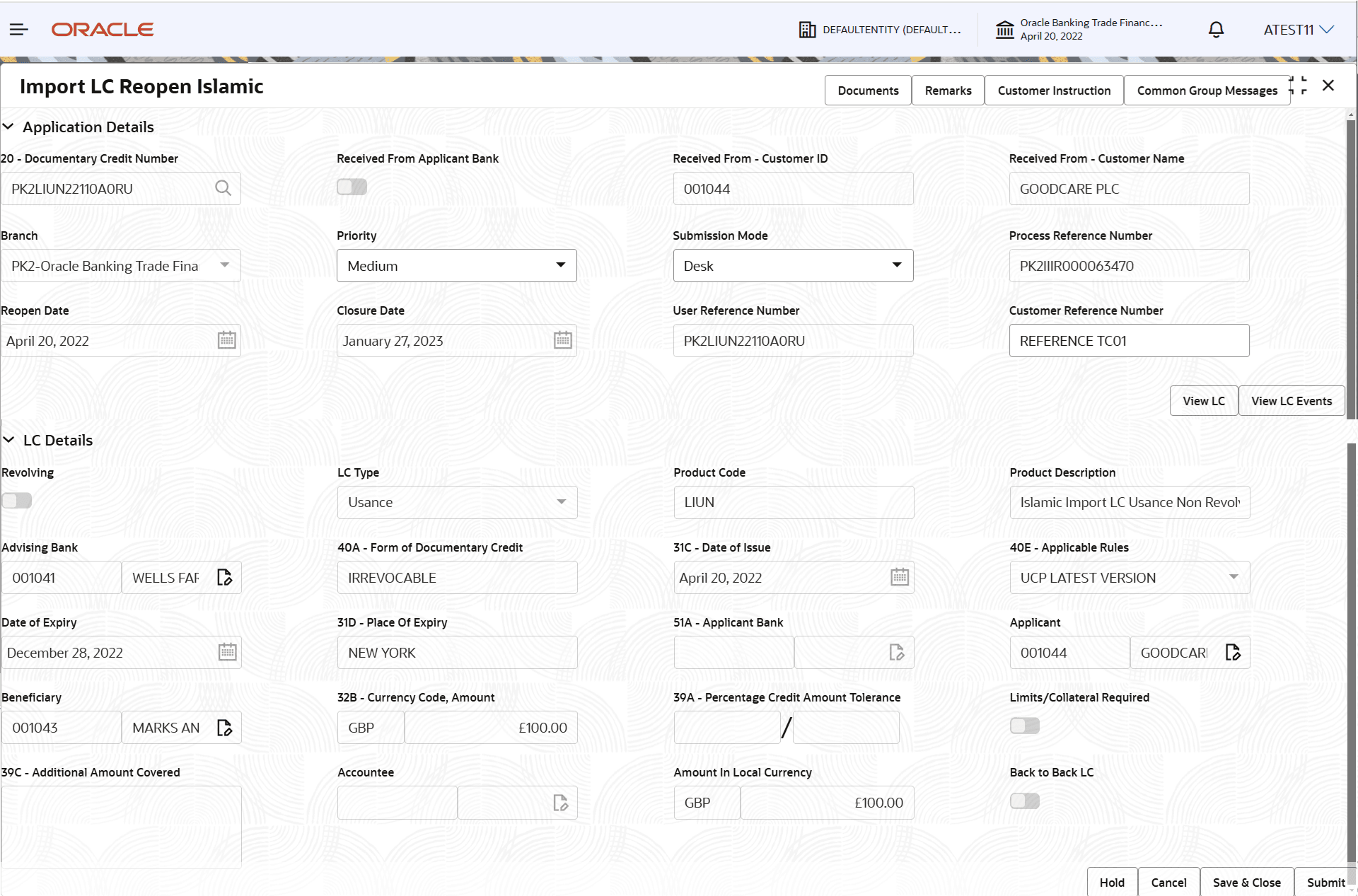Screen dimensions: 1358x896
Task: Click the View LC Events button
Action: point(1291,401)
